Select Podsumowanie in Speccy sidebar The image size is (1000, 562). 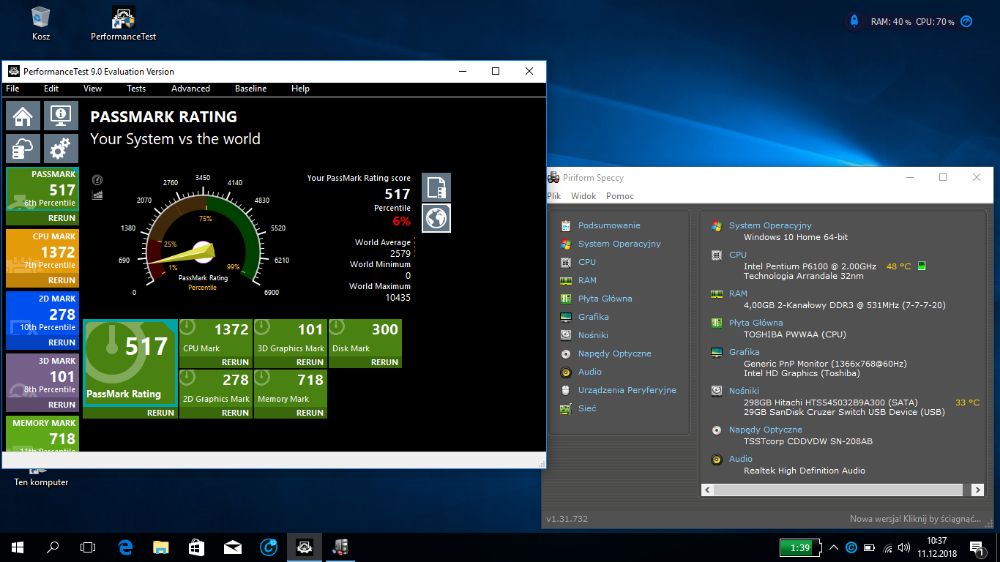pyautogui.click(x=608, y=225)
